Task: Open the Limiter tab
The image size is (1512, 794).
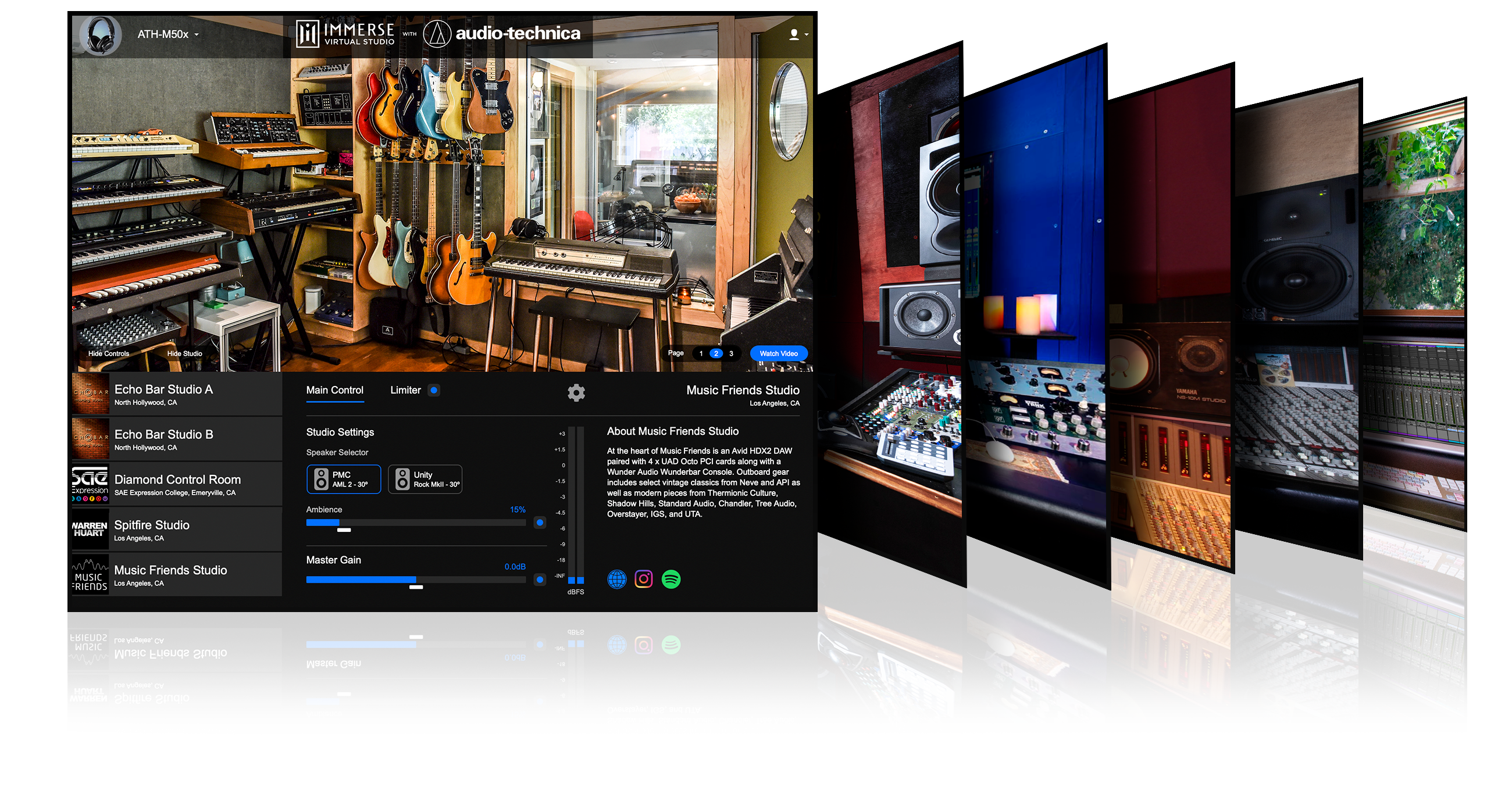Action: [405, 391]
